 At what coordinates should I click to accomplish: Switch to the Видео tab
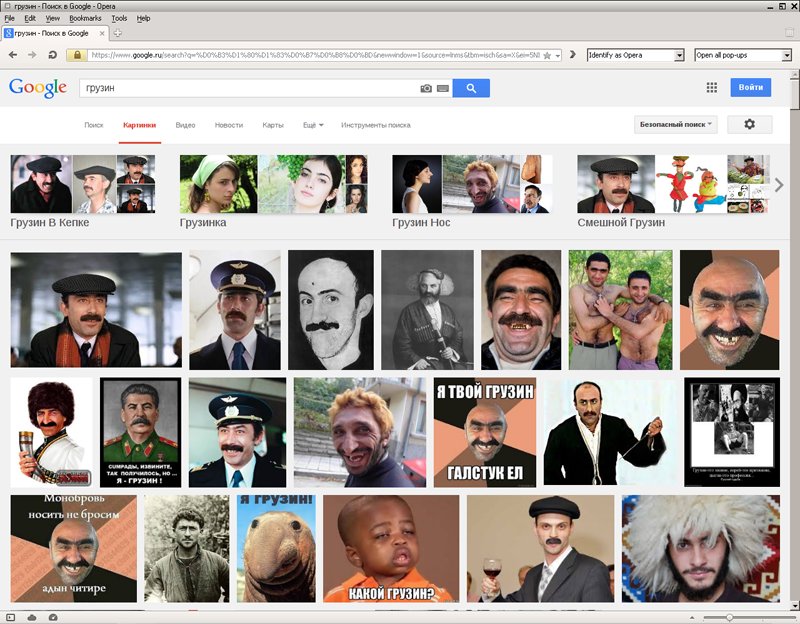[185, 125]
